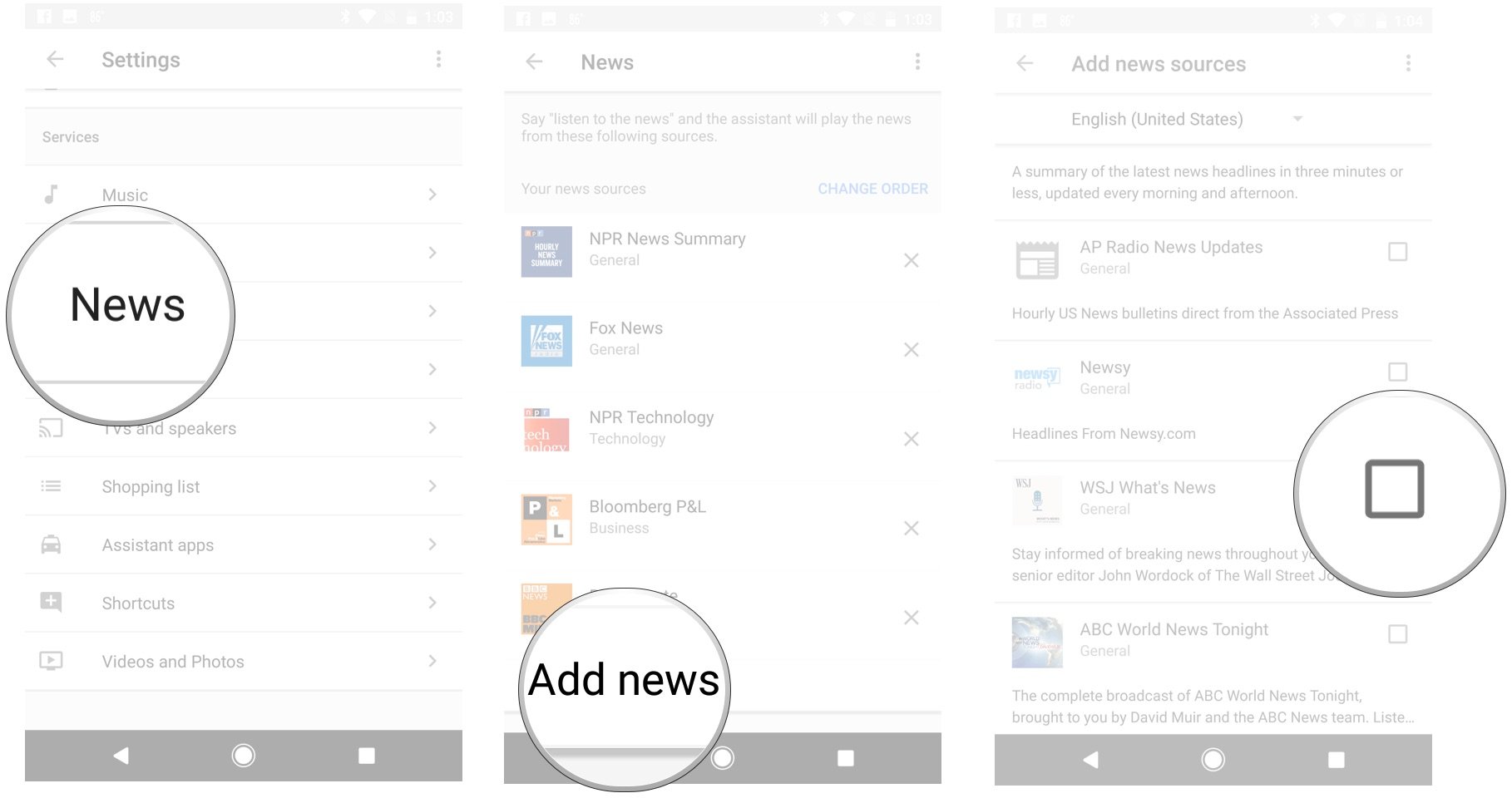Tap the list icon beside Shopping list

pos(51,486)
